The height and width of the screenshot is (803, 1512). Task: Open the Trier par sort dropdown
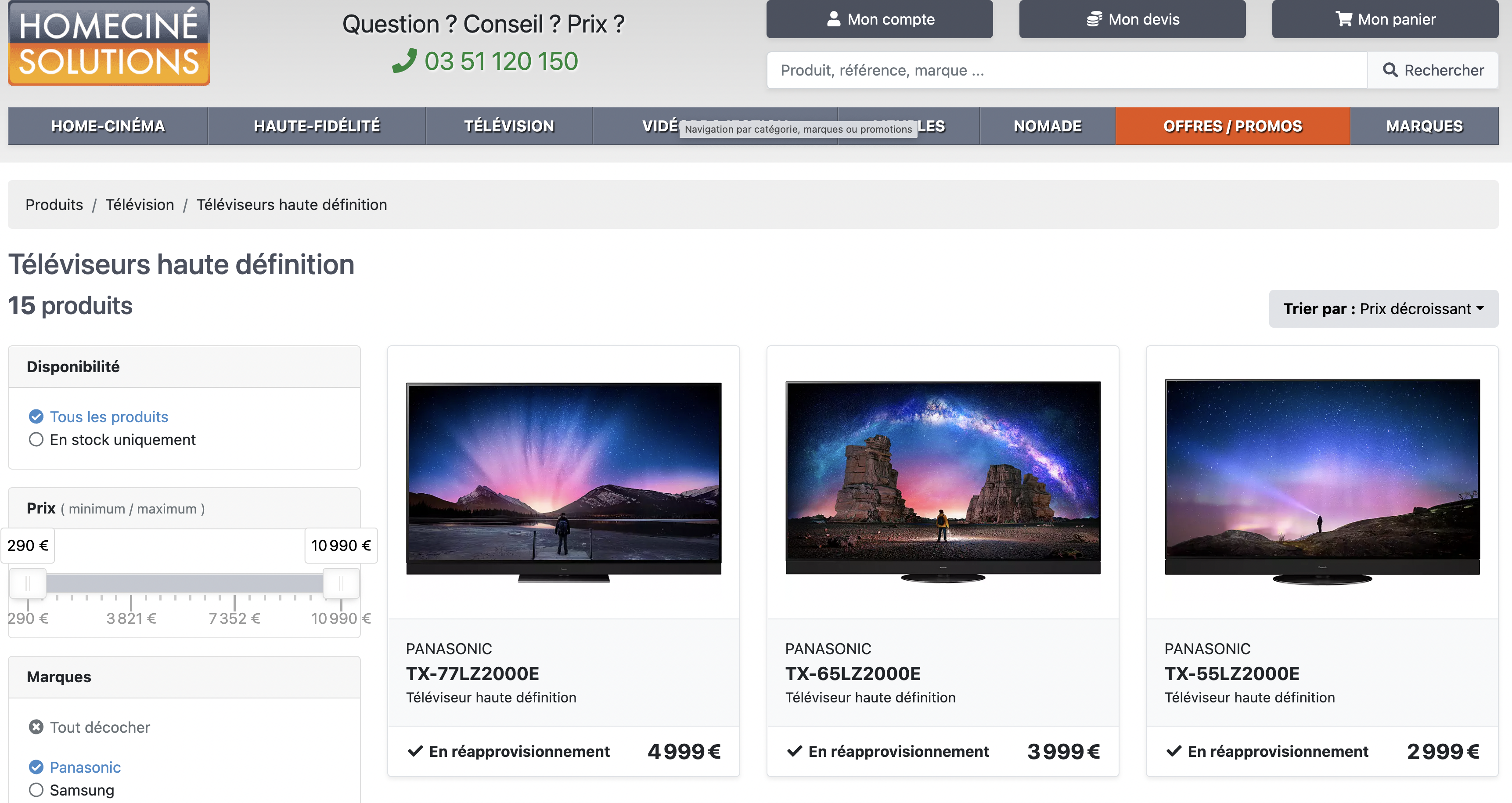pos(1383,308)
